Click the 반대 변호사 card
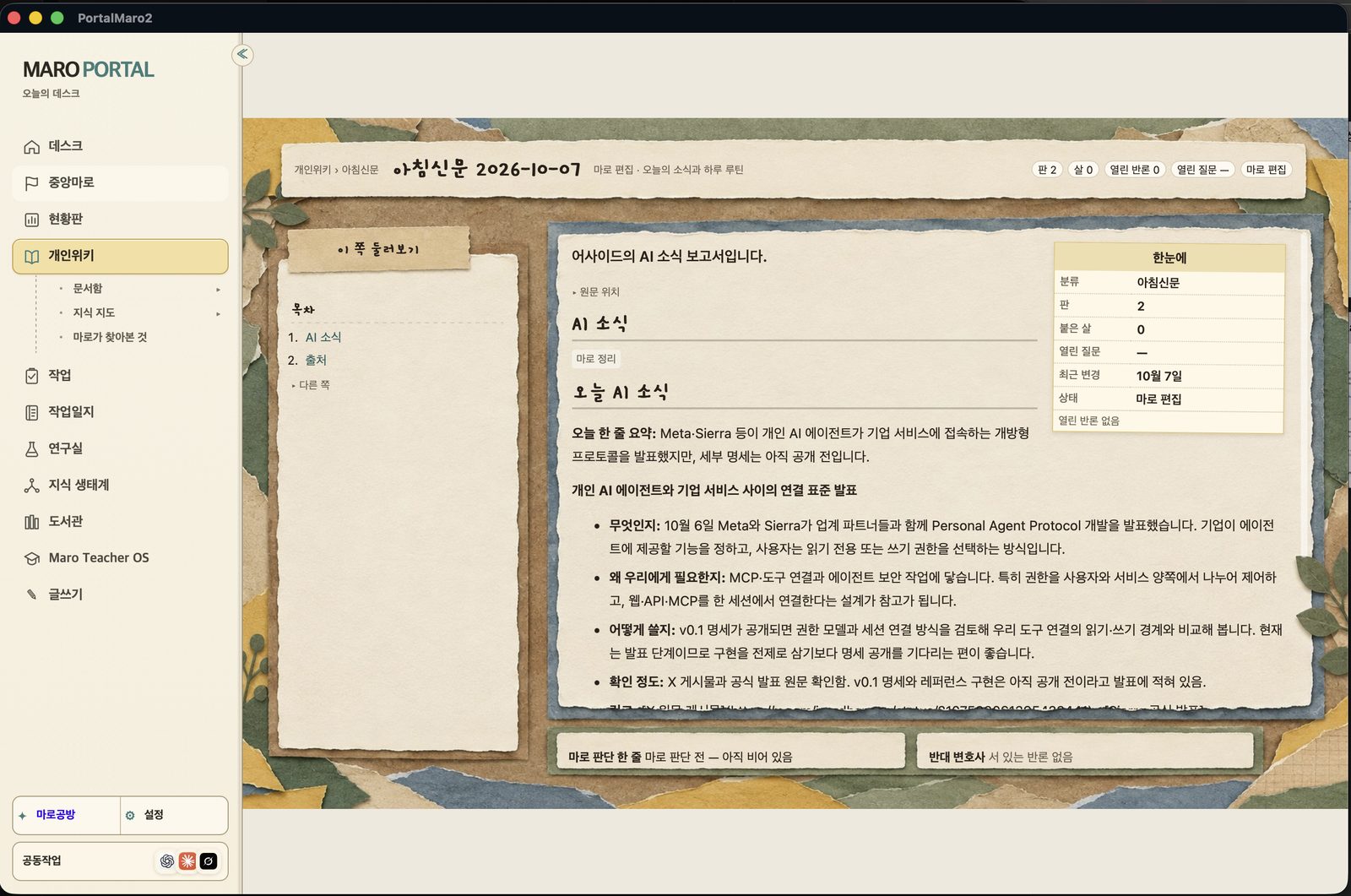The width and height of the screenshot is (1351, 896). coord(1085,751)
